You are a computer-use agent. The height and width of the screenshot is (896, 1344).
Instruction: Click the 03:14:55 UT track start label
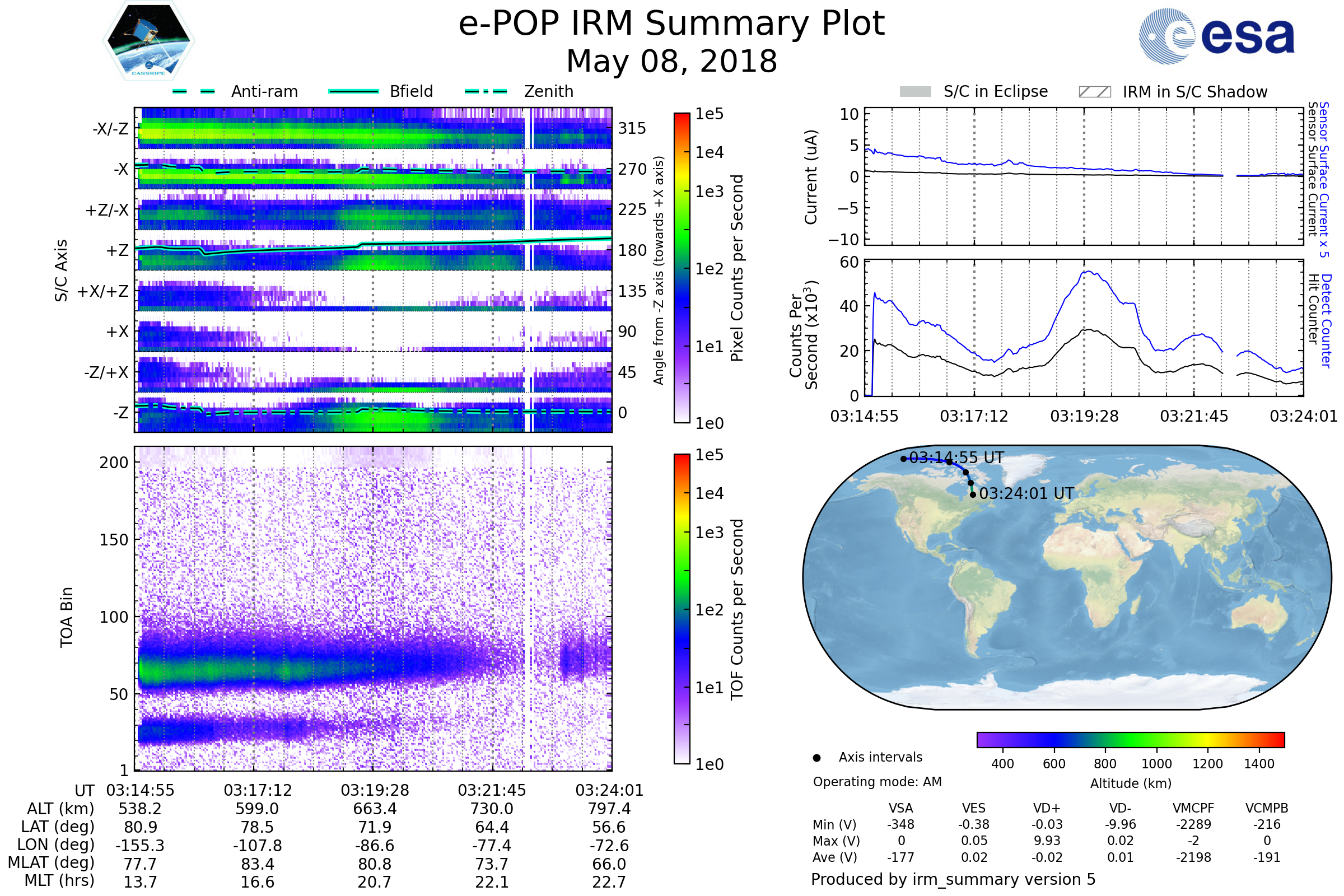pyautogui.click(x=956, y=458)
